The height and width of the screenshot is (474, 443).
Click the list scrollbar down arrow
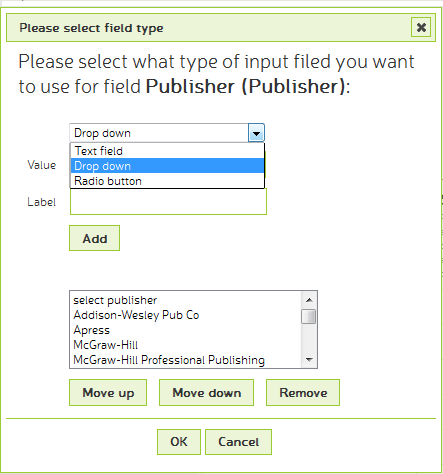tap(309, 359)
